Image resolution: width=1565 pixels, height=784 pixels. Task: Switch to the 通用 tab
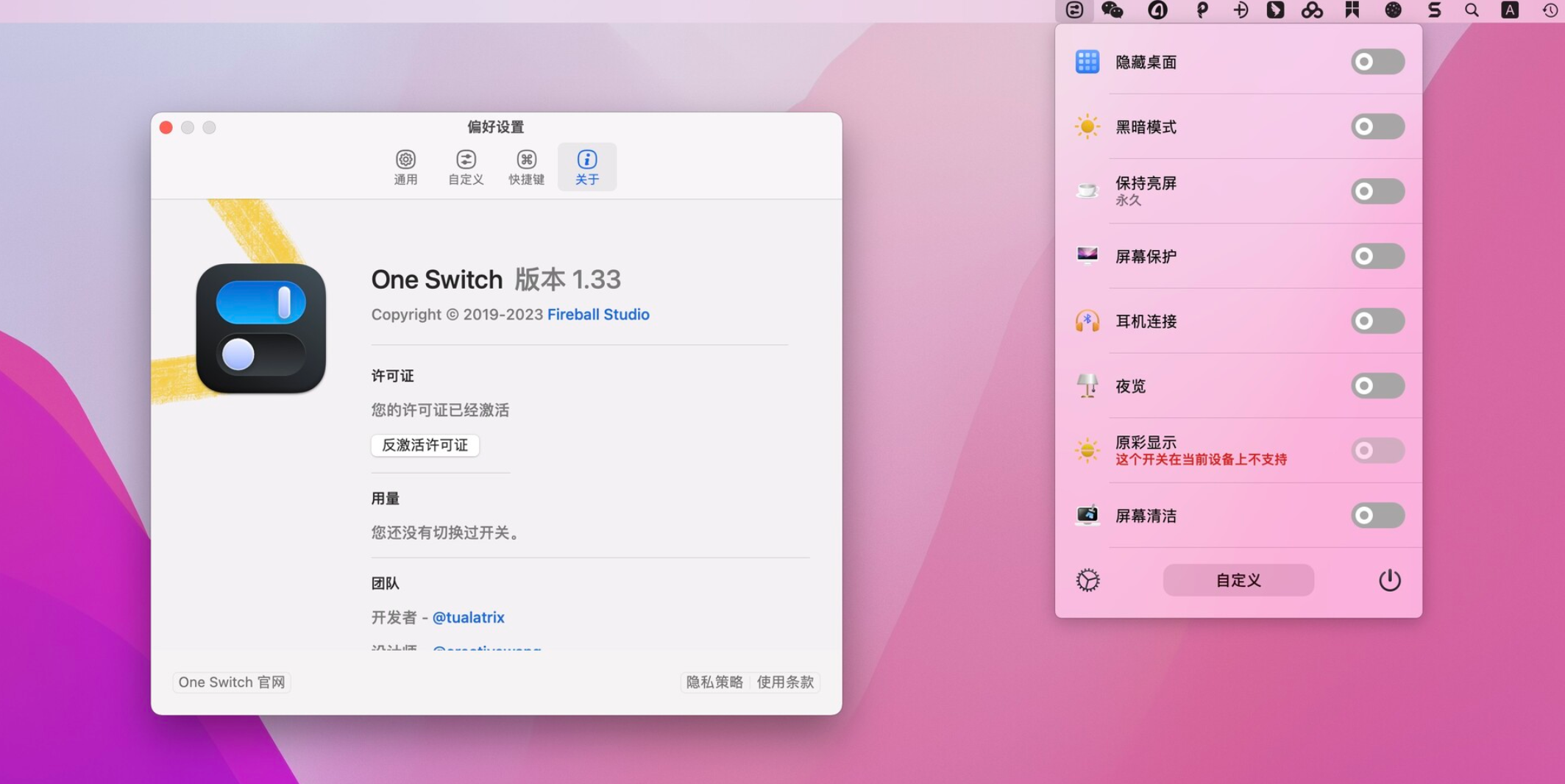coord(405,167)
